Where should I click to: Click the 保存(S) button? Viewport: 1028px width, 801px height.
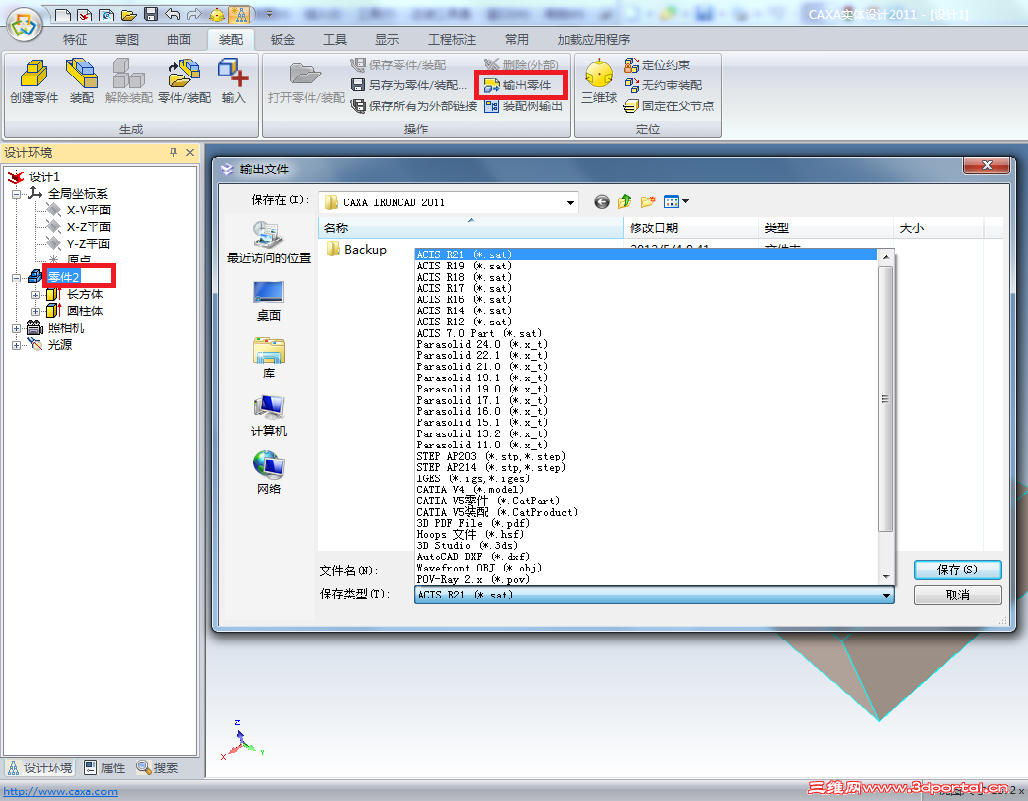pyautogui.click(x=957, y=570)
